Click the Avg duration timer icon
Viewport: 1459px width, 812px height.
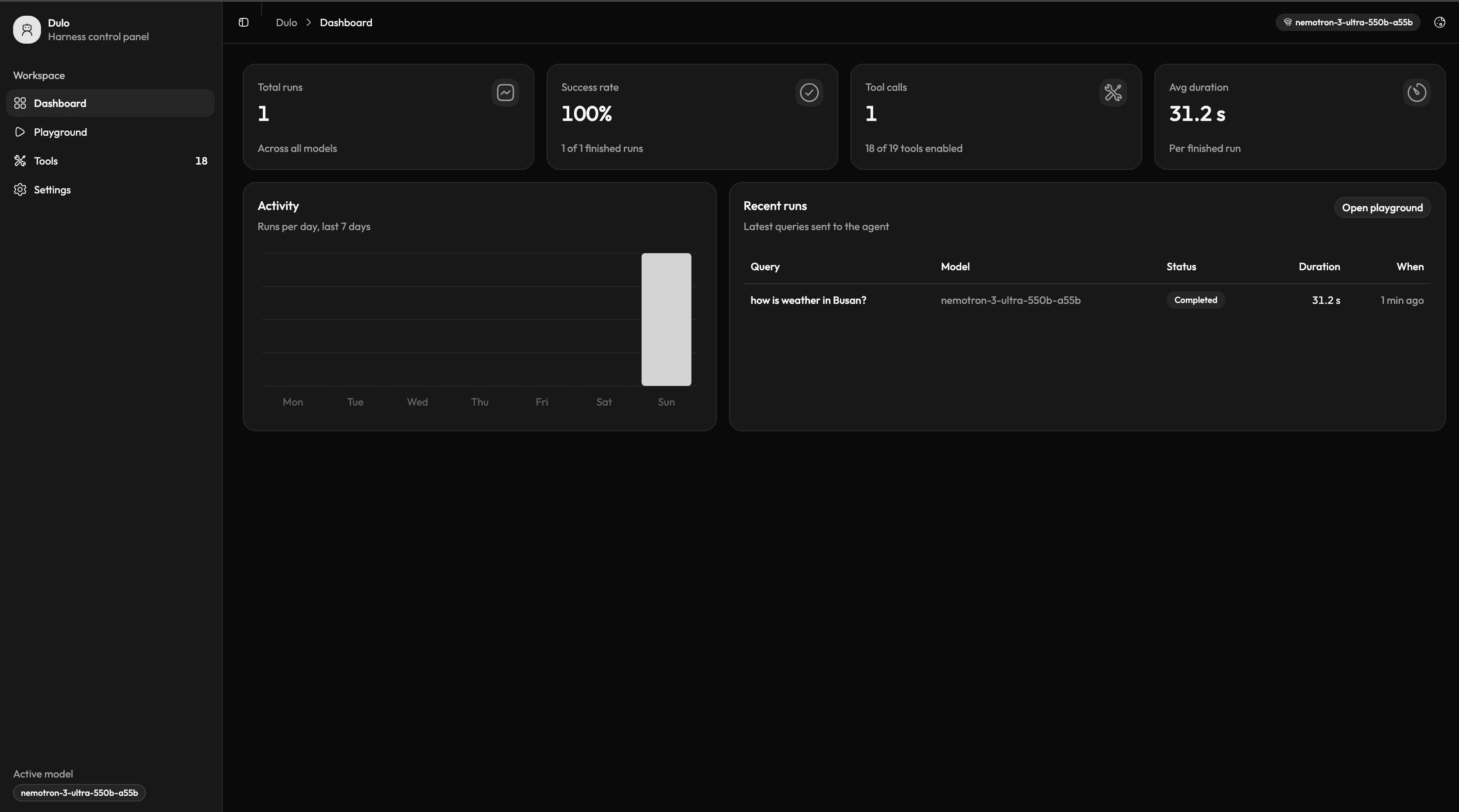[1417, 92]
